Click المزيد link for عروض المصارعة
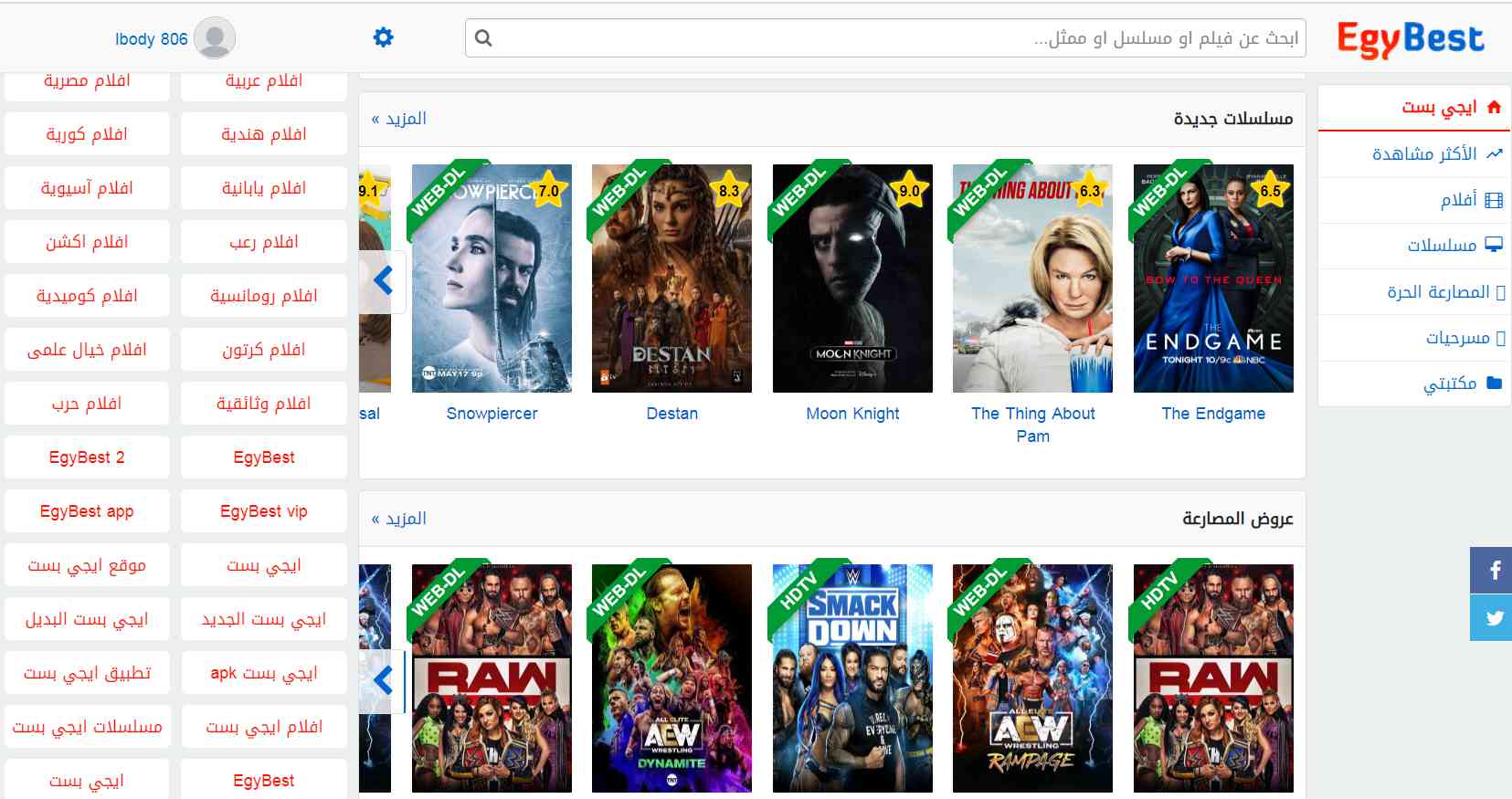The height and width of the screenshot is (799, 1512). coord(399,519)
